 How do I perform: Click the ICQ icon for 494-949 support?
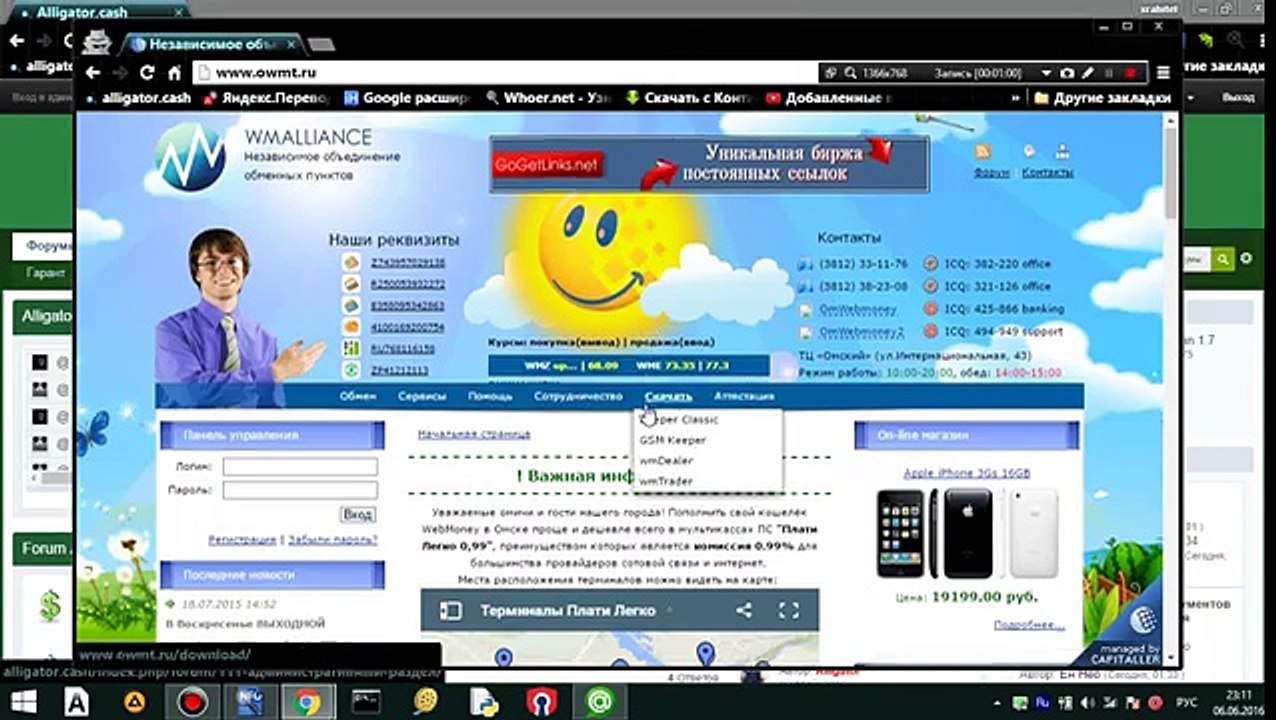pyautogui.click(x=930, y=331)
